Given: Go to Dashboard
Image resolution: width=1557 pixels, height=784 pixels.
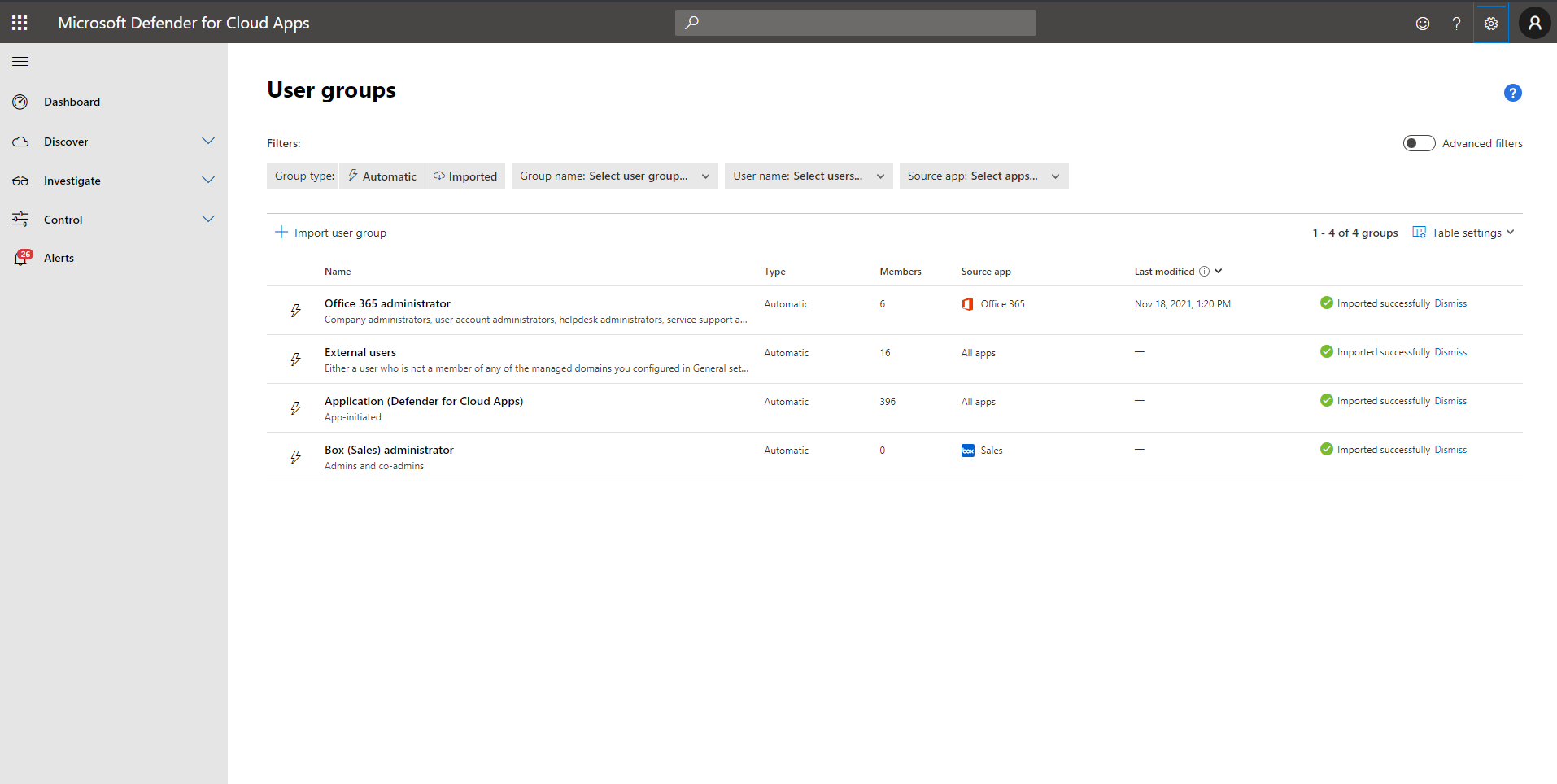Looking at the screenshot, I should point(72,102).
